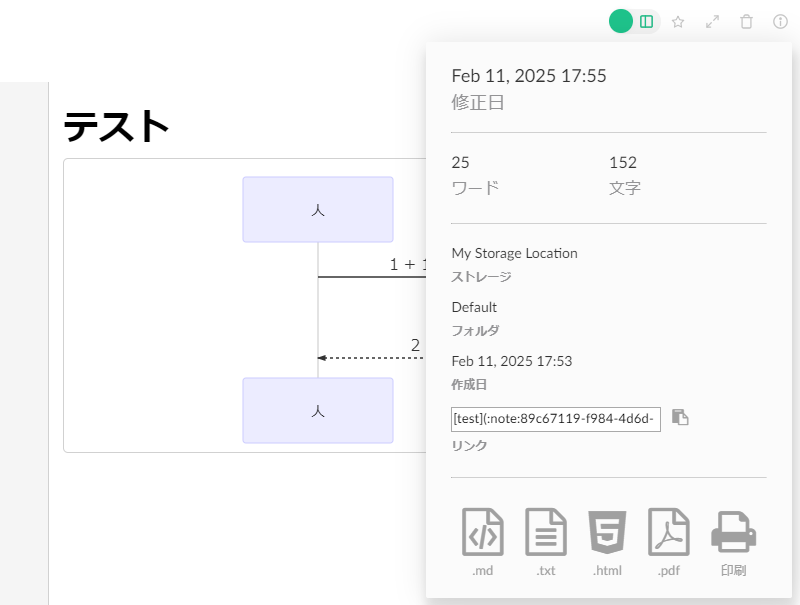800x605 pixels.
Task: Export note as .pdf file
Action: (669, 542)
